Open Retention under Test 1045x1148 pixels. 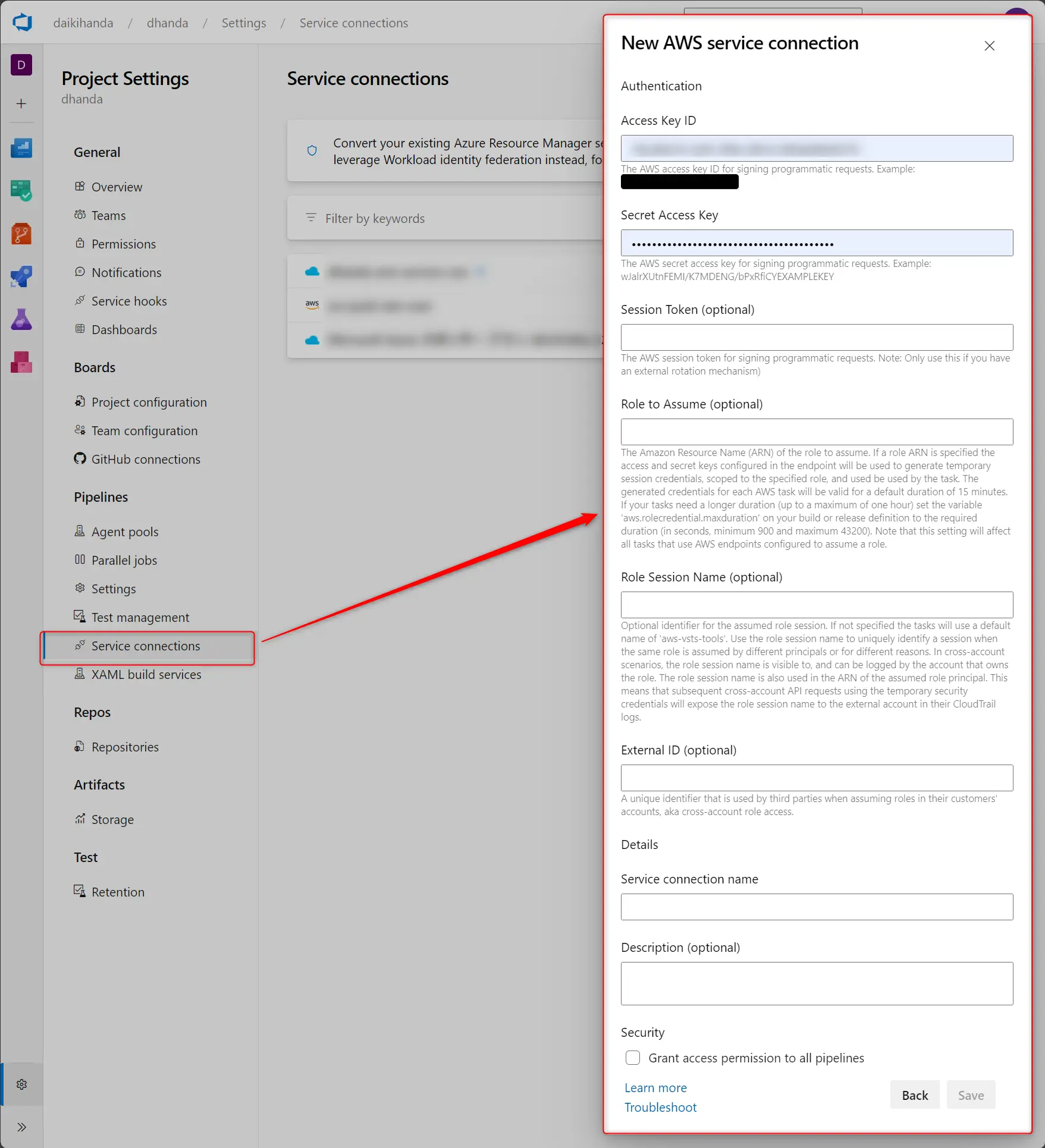point(118,892)
